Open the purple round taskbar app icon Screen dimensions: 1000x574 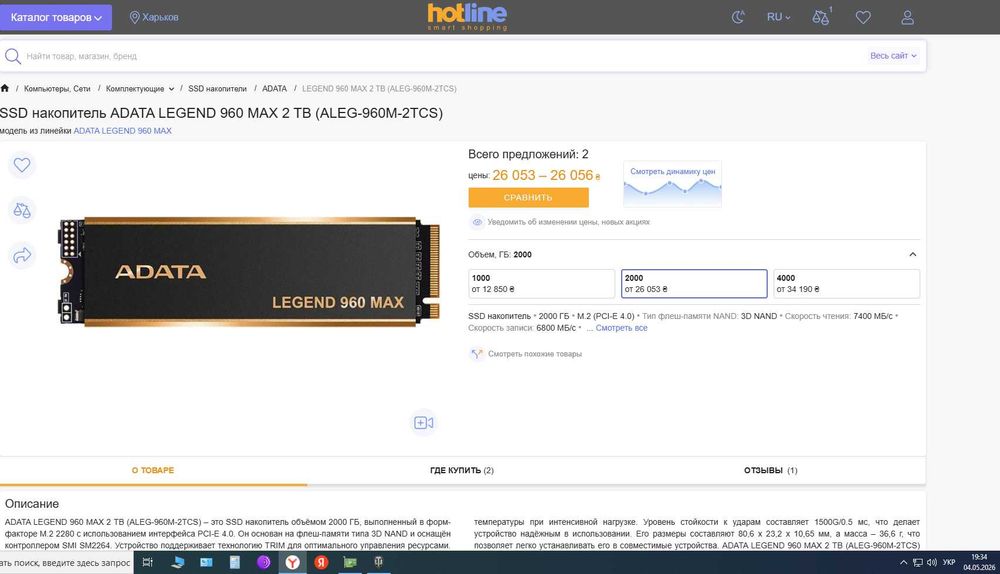263,563
